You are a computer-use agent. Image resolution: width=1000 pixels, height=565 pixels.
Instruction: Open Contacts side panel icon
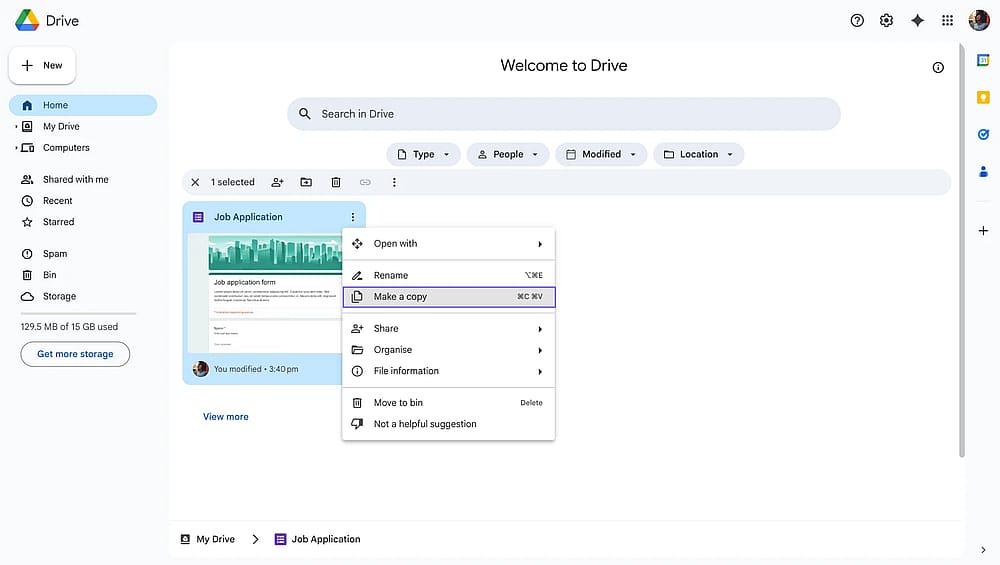[x=983, y=172]
